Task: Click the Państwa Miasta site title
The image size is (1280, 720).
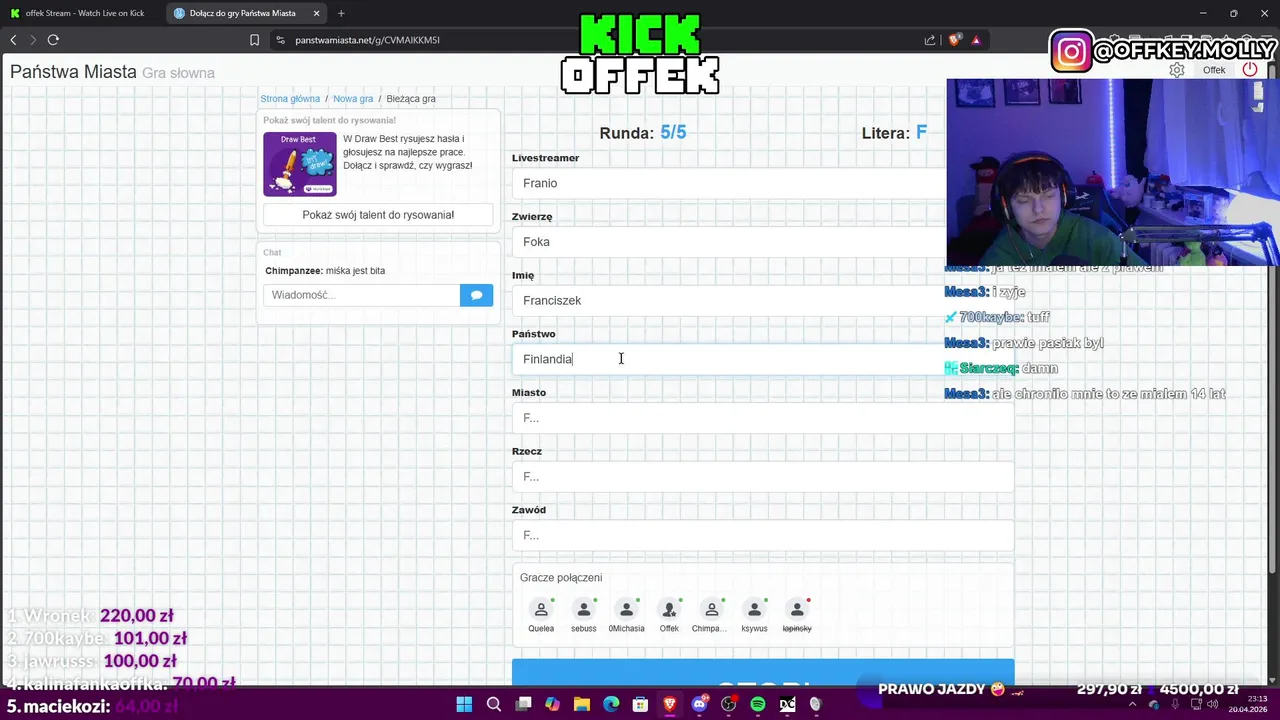Action: point(73,72)
